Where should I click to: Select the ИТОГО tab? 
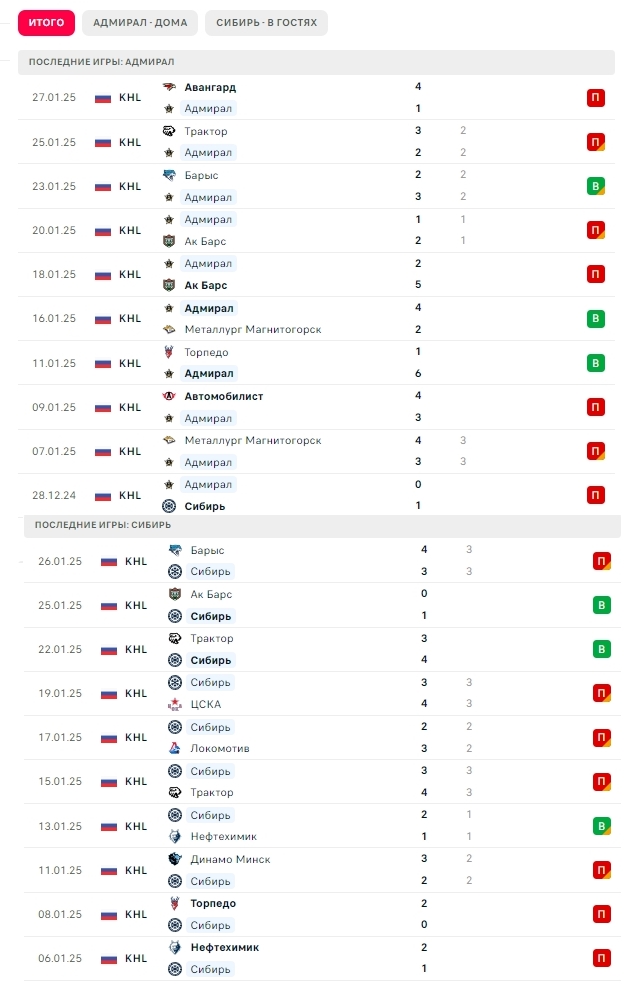coord(46,23)
